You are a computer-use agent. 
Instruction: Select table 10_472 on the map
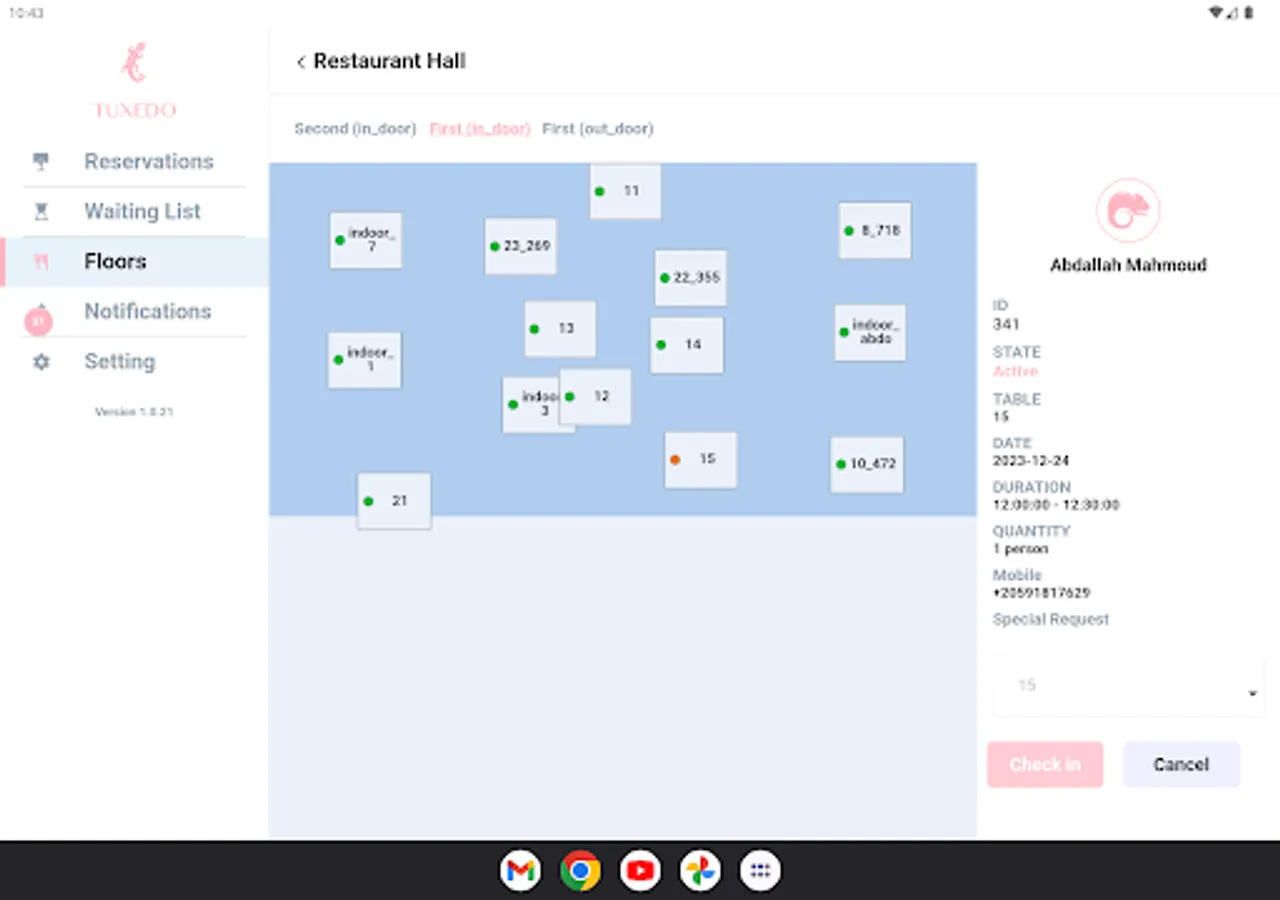click(x=866, y=464)
